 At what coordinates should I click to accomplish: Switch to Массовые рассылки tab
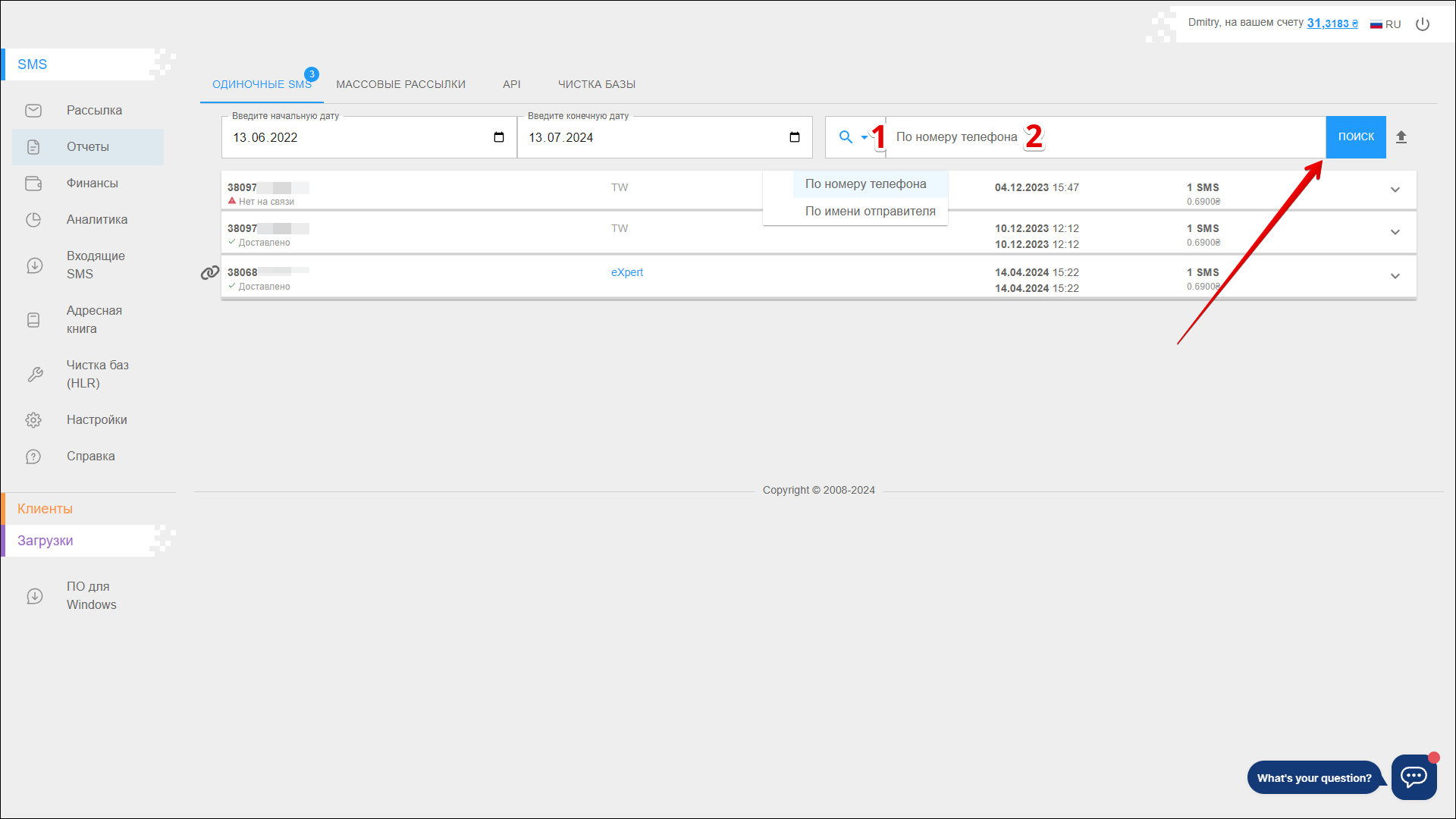[400, 84]
